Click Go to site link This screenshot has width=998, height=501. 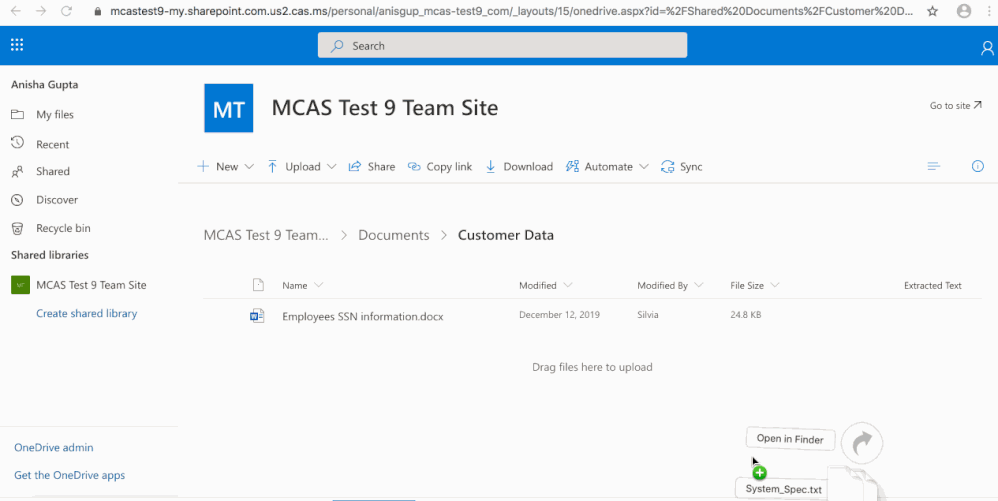coord(955,106)
